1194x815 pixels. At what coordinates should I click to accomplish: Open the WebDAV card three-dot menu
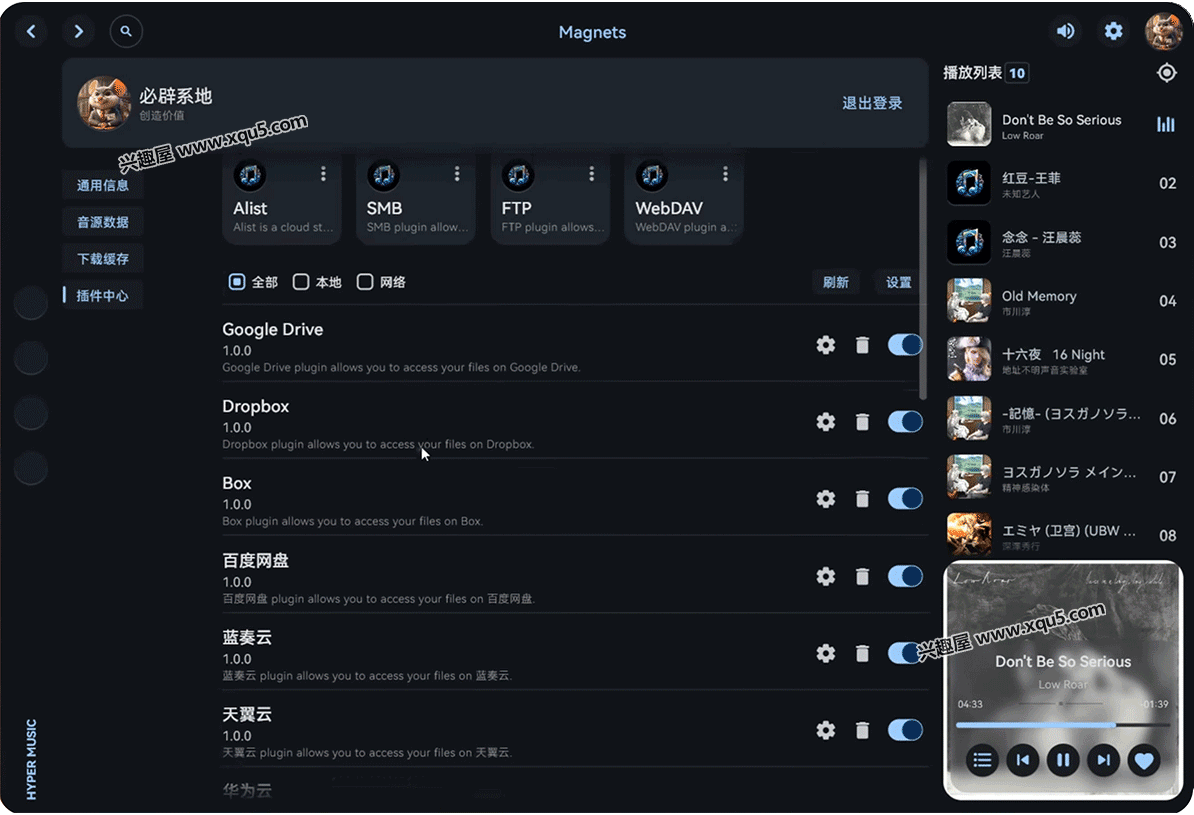(x=725, y=174)
